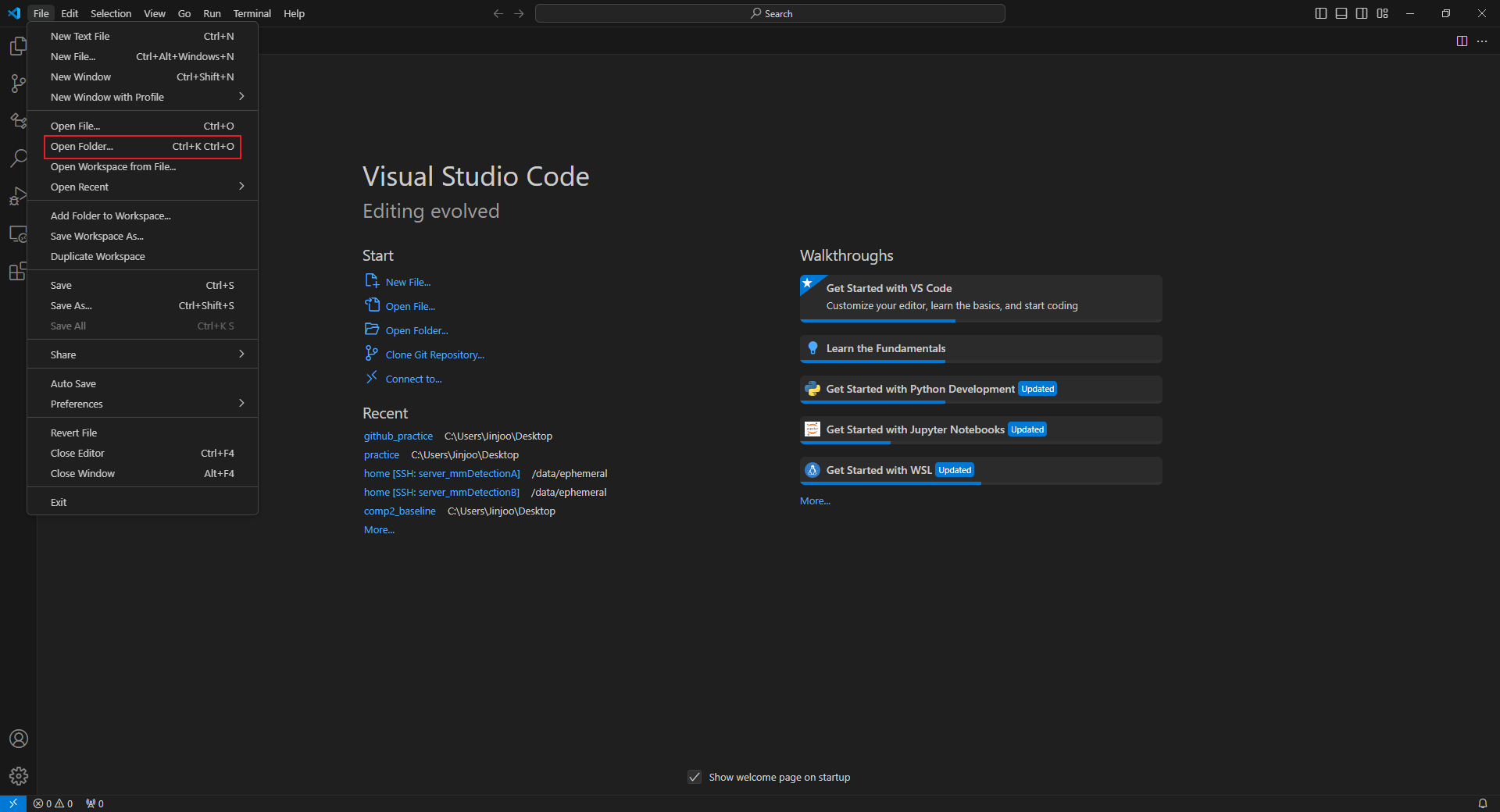
Task: Open the Customize Layout icon in title bar
Action: point(1382,13)
